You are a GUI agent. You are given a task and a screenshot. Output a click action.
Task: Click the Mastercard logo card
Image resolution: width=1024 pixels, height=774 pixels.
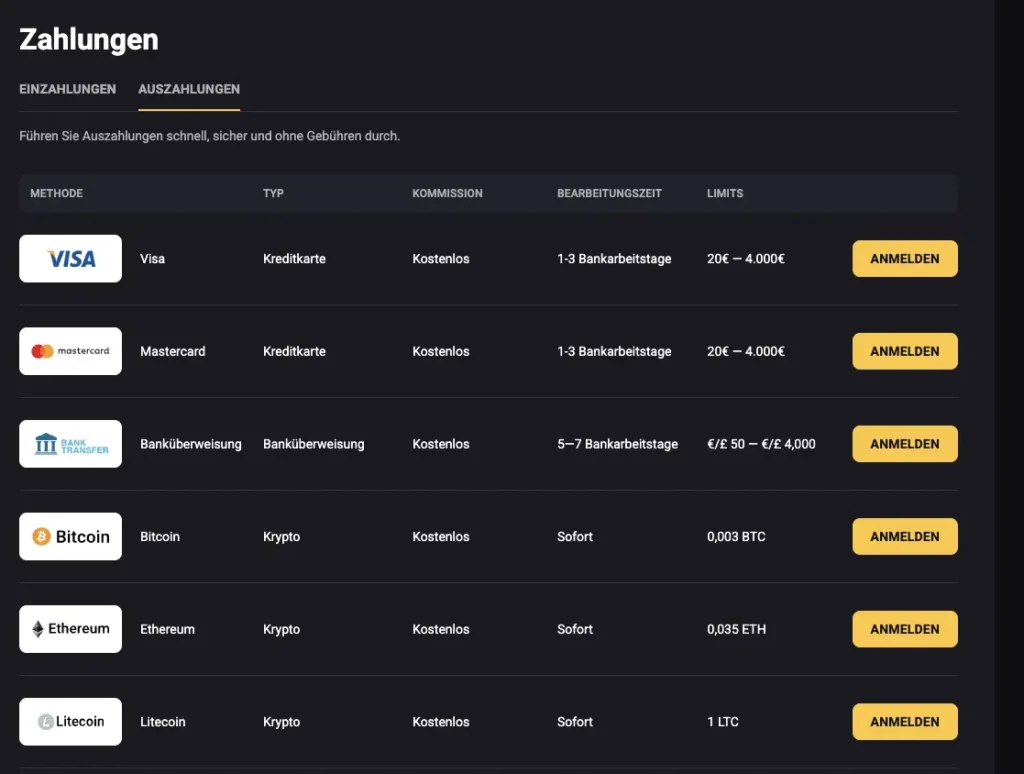(71, 351)
